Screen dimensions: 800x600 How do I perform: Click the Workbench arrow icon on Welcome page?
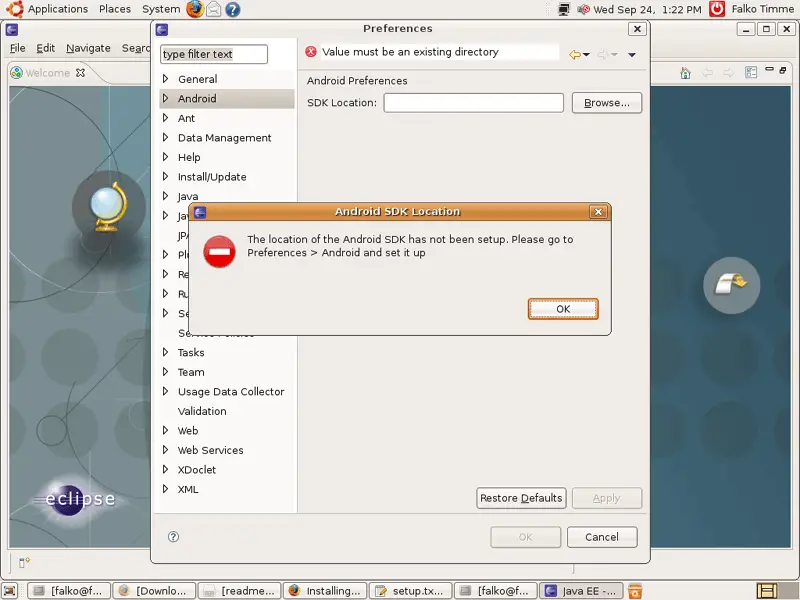click(x=731, y=285)
